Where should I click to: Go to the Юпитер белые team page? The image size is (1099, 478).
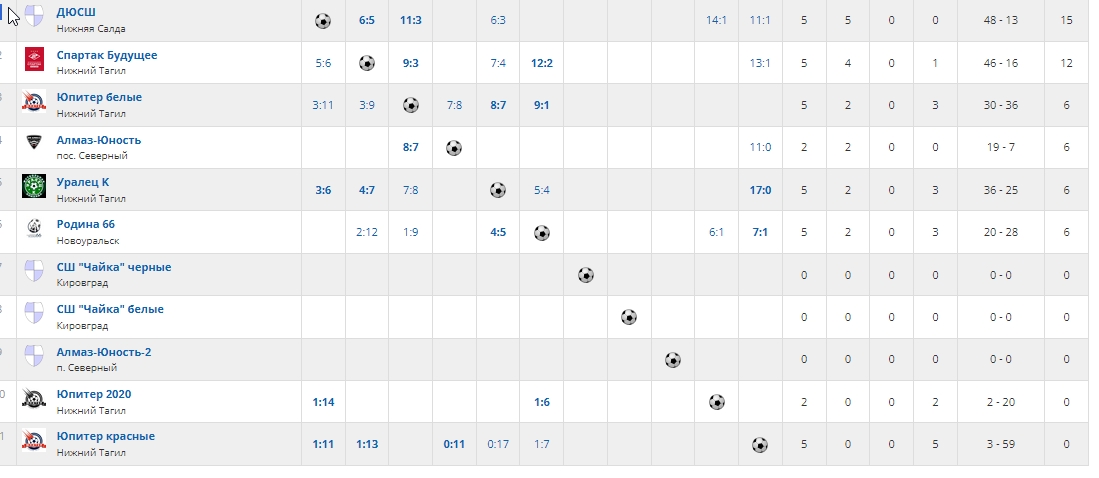pos(99,97)
